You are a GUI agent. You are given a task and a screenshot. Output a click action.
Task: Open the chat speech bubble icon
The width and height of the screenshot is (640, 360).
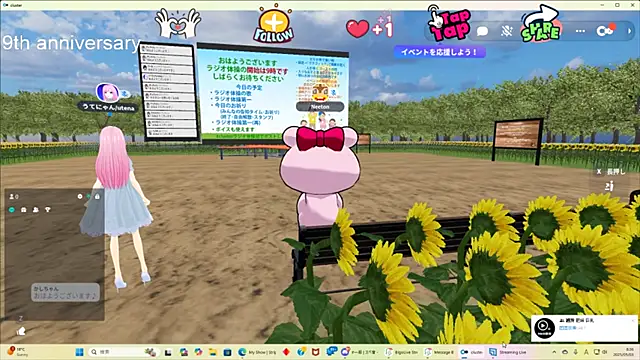pos(482,31)
